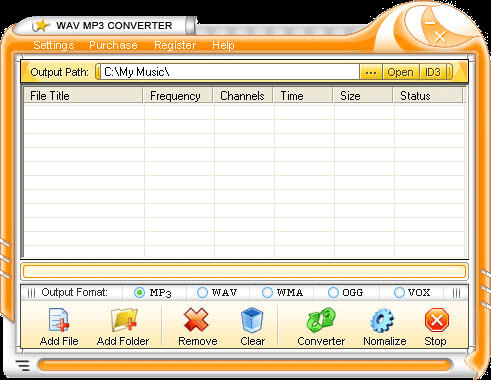Click the Output Path text field

tap(230, 72)
